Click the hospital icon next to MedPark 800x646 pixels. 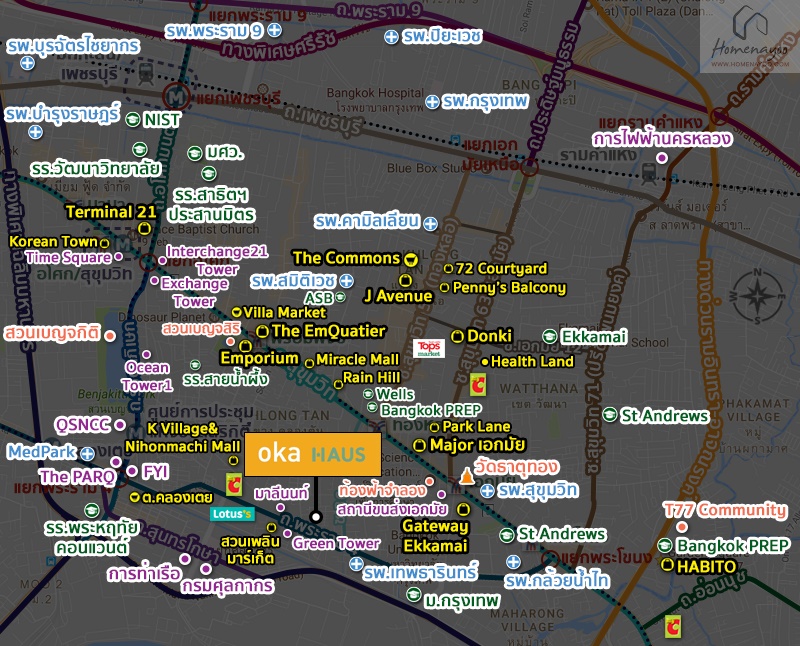87,453
